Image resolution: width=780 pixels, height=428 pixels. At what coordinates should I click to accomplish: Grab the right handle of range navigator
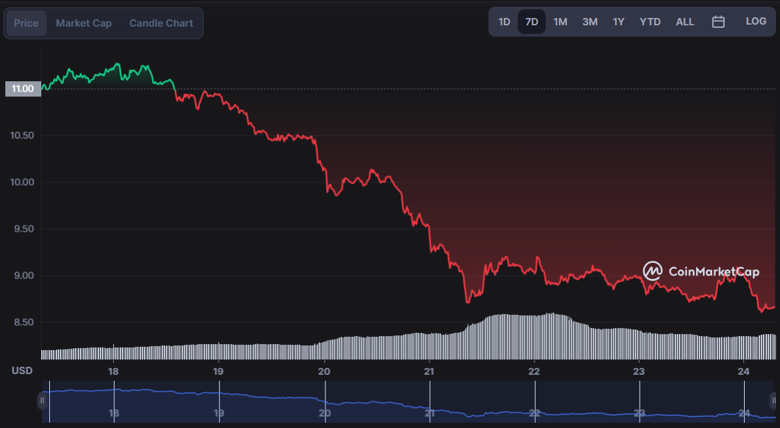click(773, 400)
